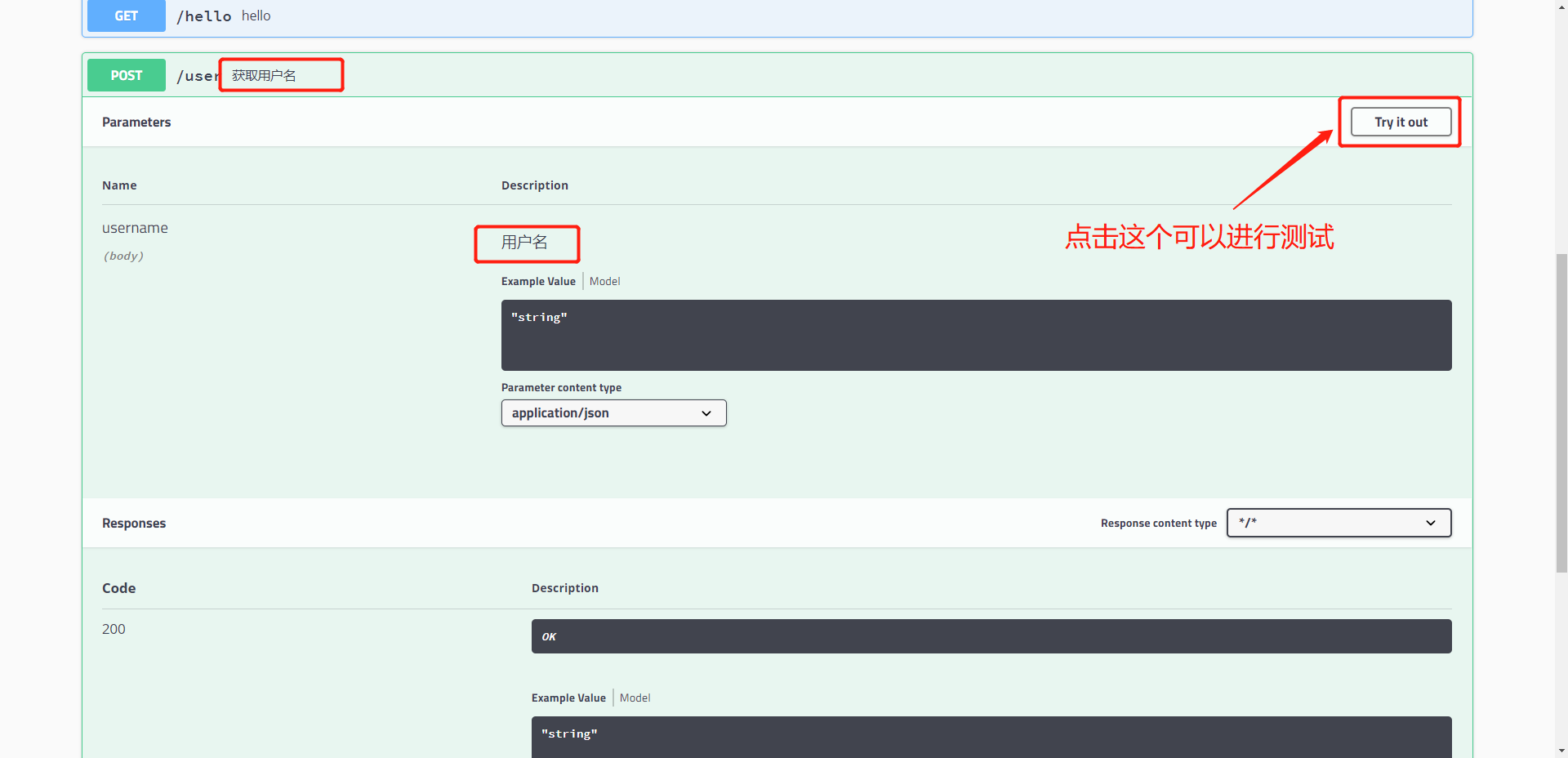Click the Try it out button
The height and width of the screenshot is (758, 1568).
click(1401, 122)
